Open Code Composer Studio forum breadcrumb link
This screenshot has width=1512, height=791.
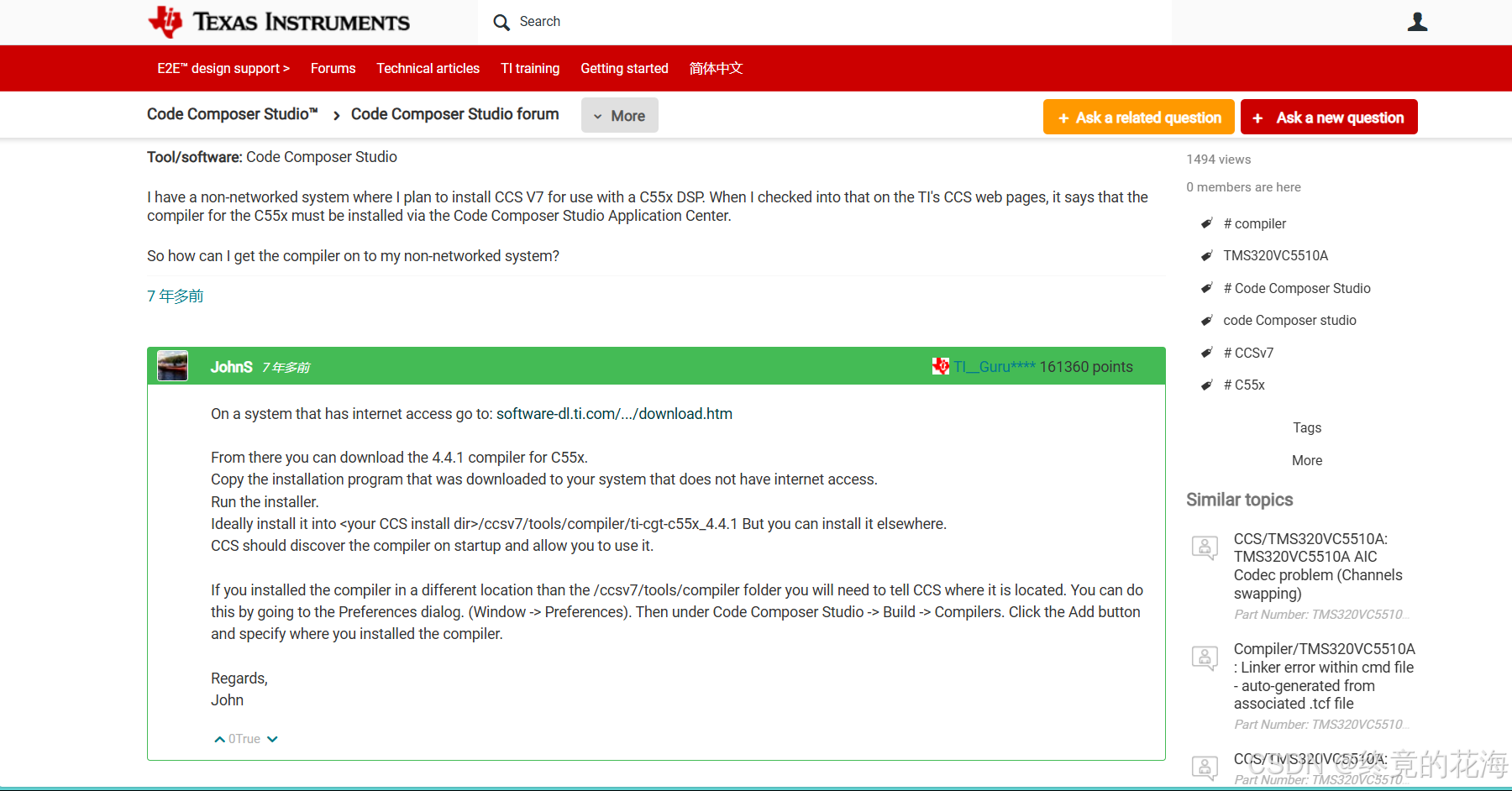point(454,114)
